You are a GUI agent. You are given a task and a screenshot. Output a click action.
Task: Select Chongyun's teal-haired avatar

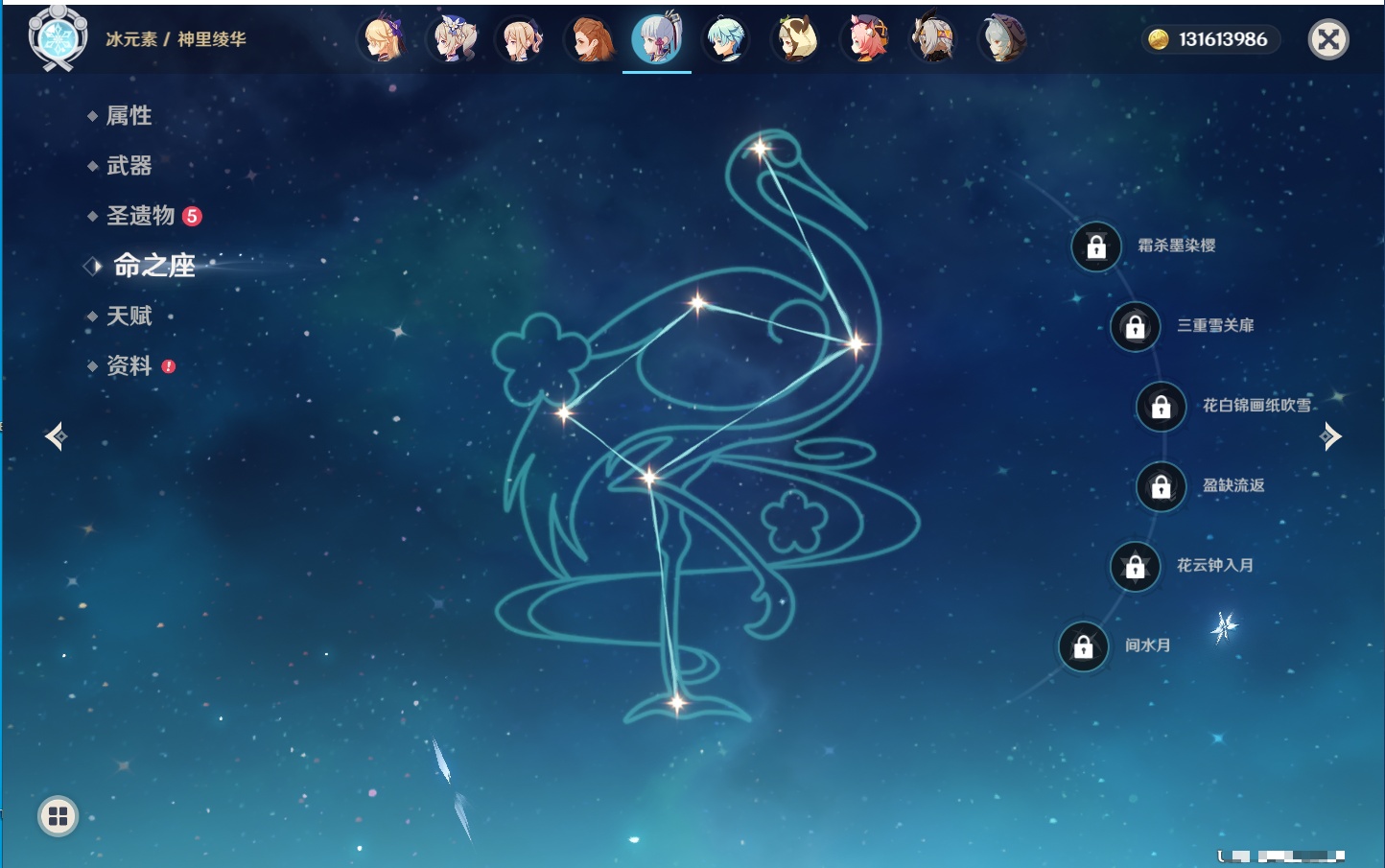tap(726, 39)
